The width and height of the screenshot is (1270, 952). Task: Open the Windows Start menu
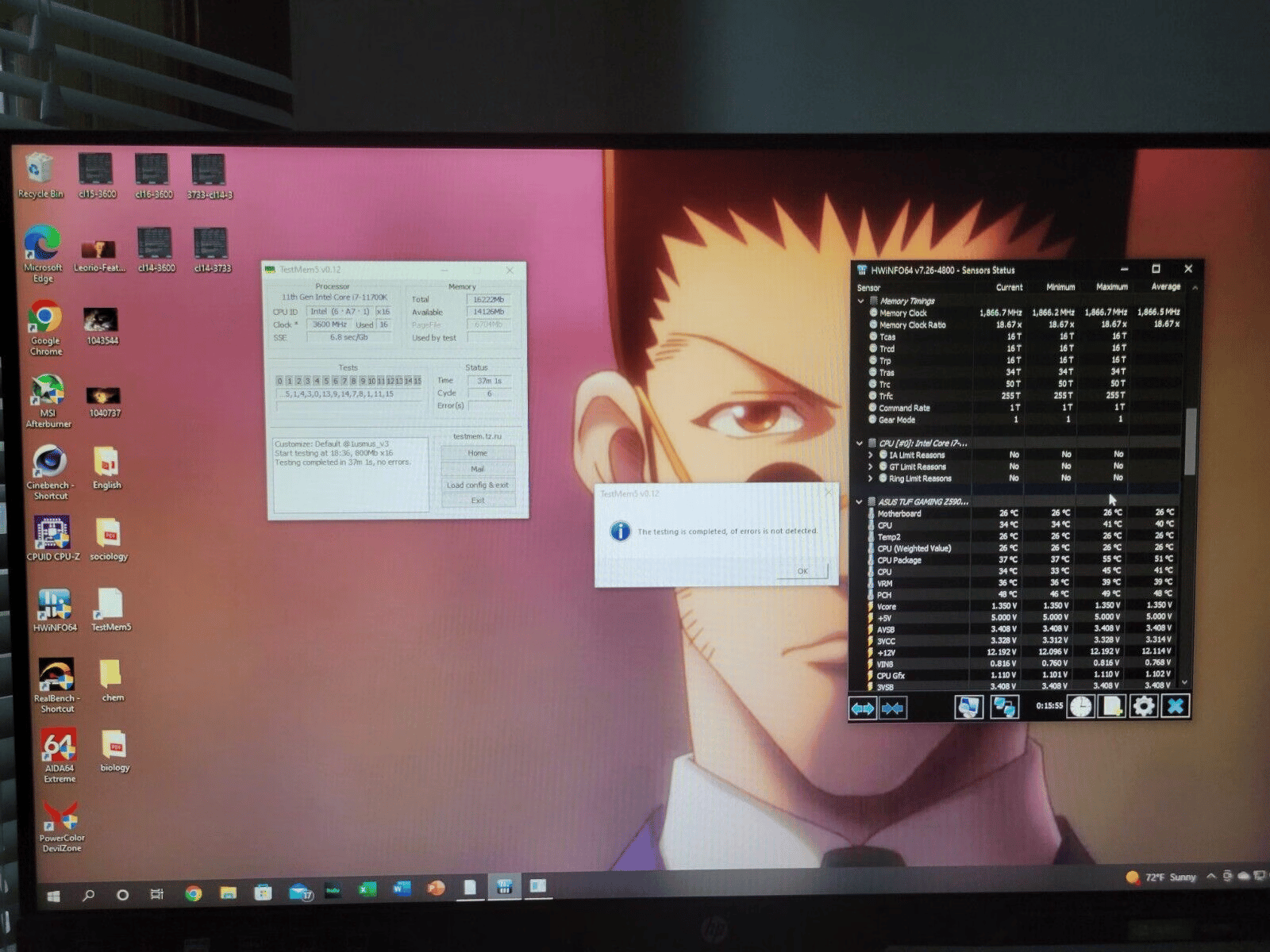(53, 896)
